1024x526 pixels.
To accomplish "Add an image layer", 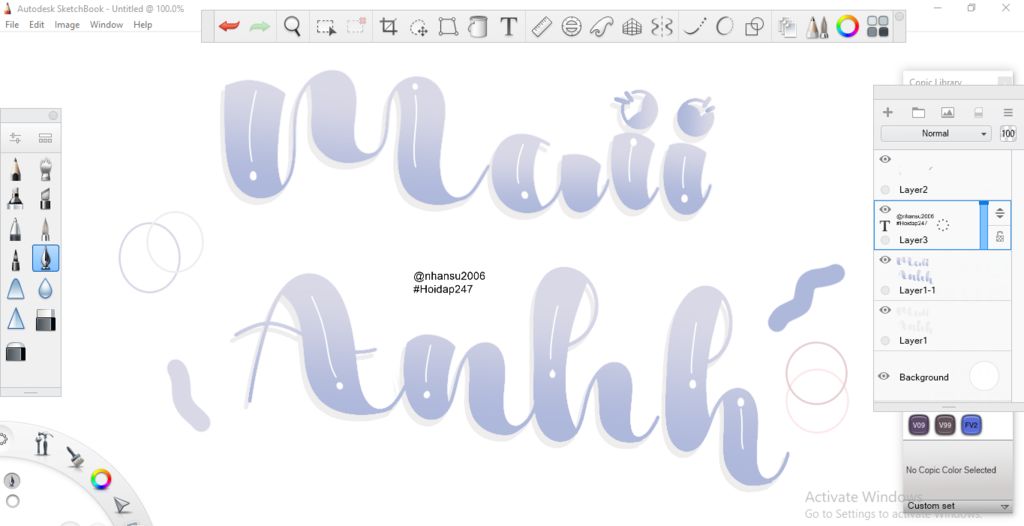I will [948, 112].
